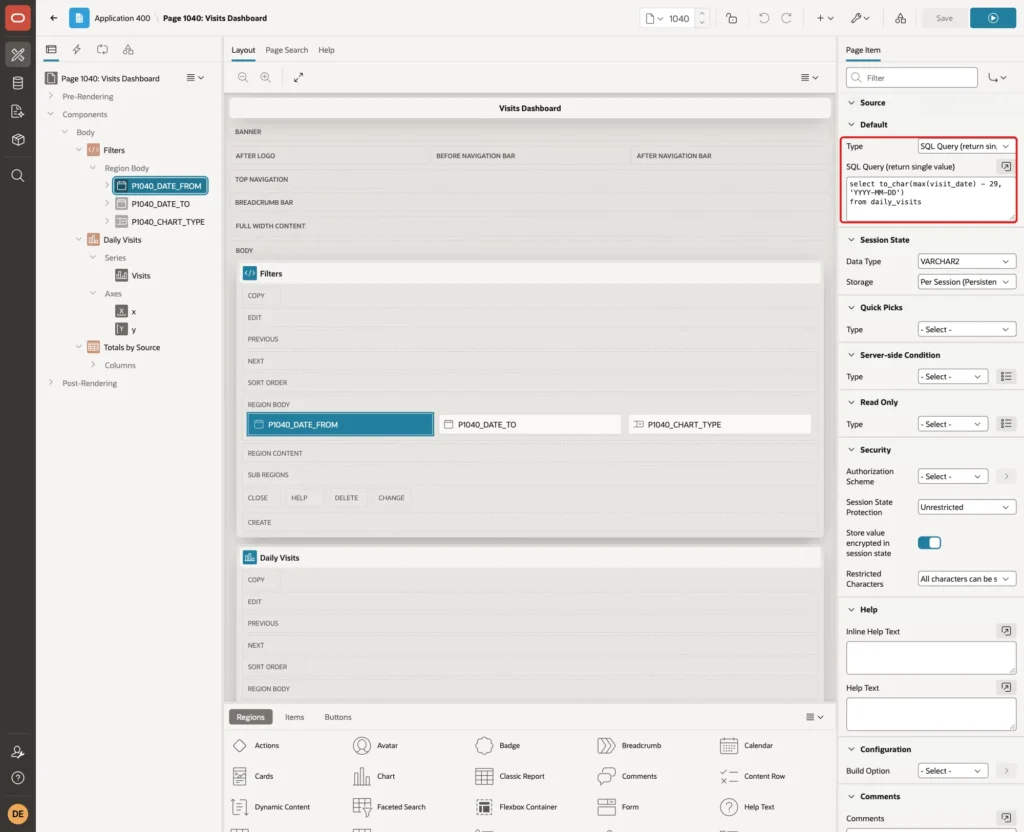
Task: Select the Classic Report region in the gallery
Action: point(509,776)
